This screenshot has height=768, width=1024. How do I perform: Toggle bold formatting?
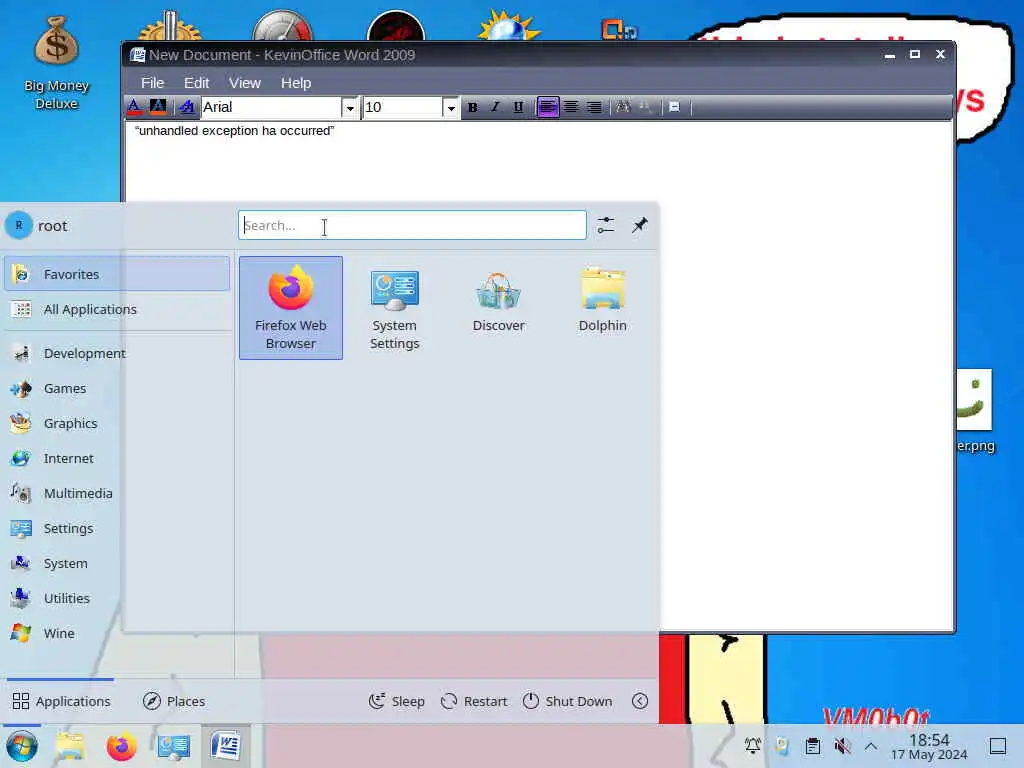coord(472,107)
